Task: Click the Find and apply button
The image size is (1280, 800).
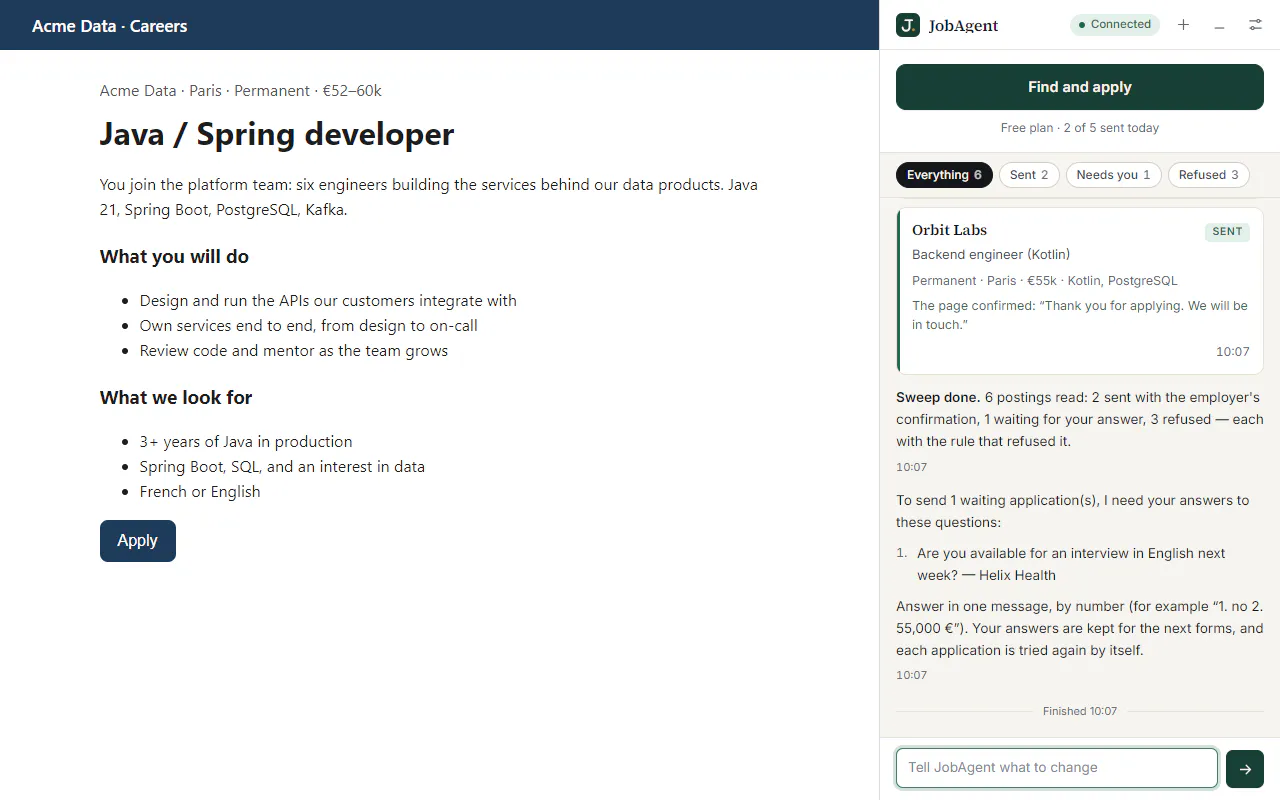Action: [x=1080, y=87]
